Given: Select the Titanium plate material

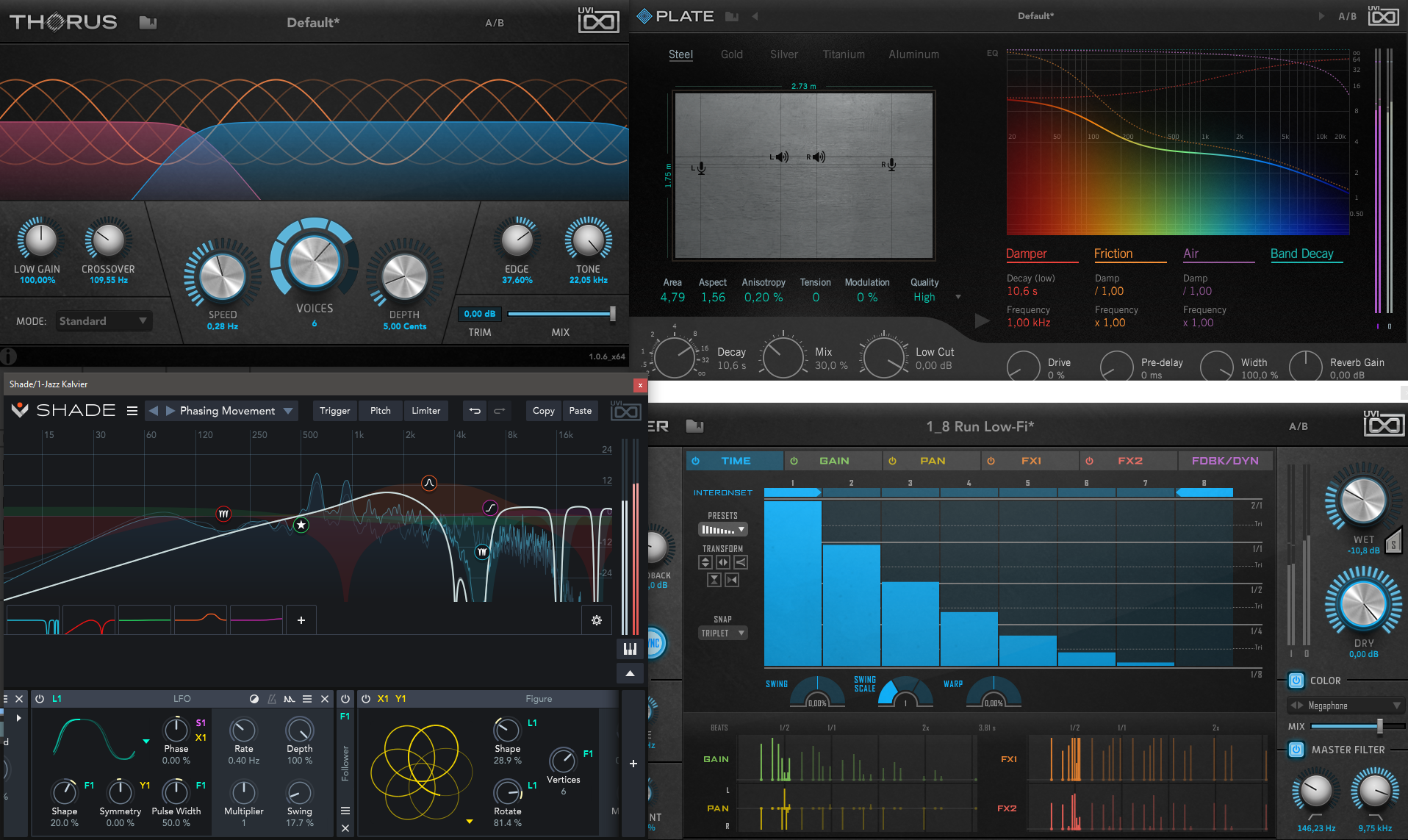Looking at the screenshot, I should coord(843,54).
